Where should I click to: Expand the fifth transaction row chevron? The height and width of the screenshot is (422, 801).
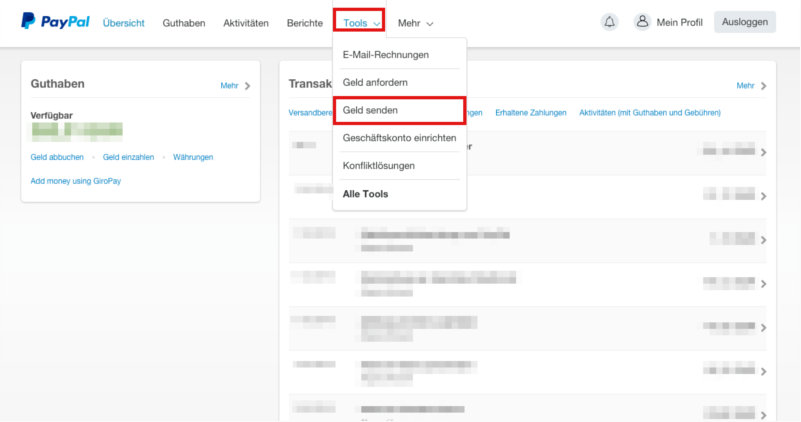click(x=763, y=327)
